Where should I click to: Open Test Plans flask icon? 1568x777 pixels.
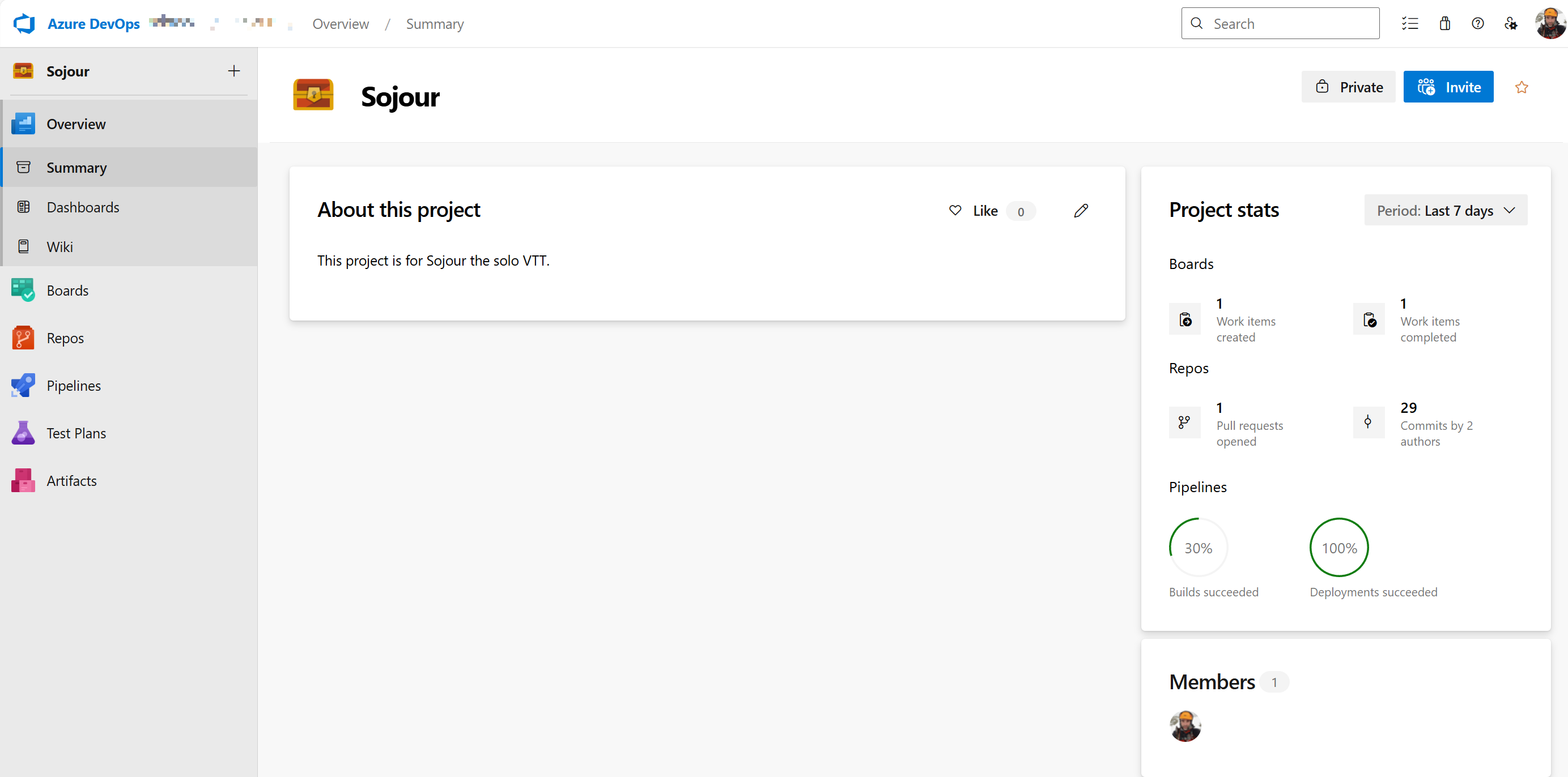click(x=23, y=433)
